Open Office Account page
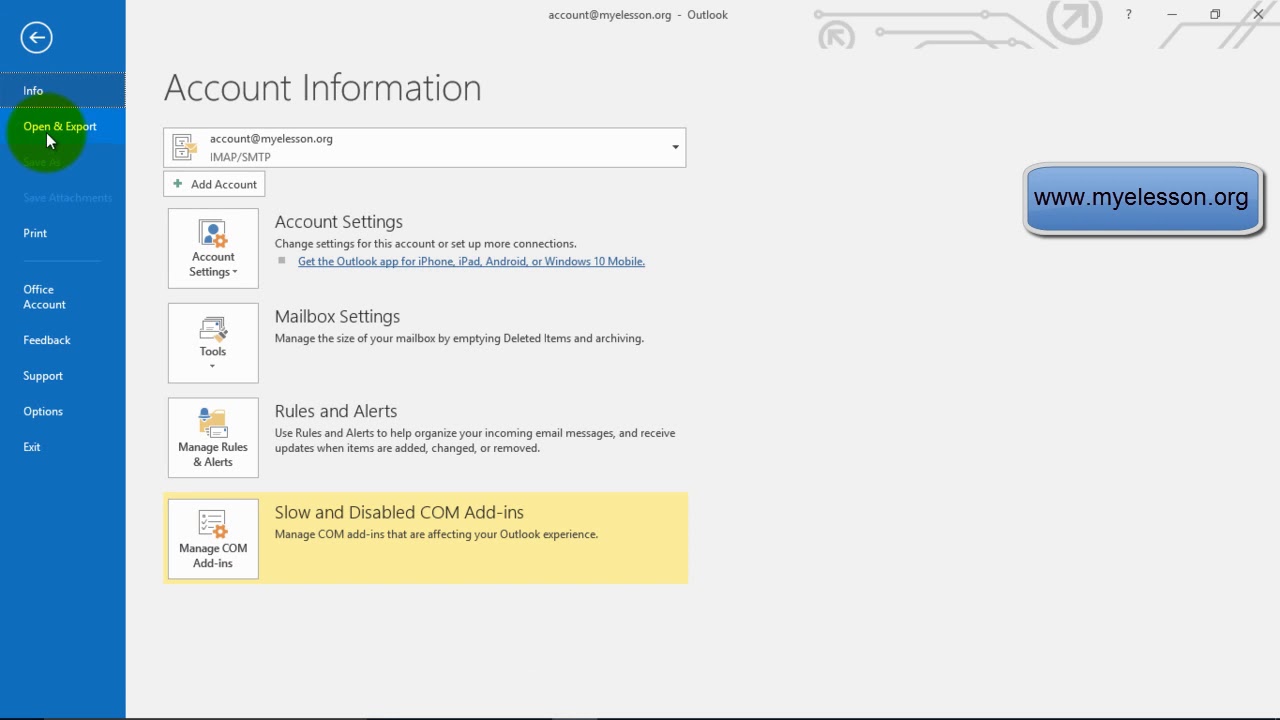Image resolution: width=1280 pixels, height=720 pixels. (x=44, y=297)
